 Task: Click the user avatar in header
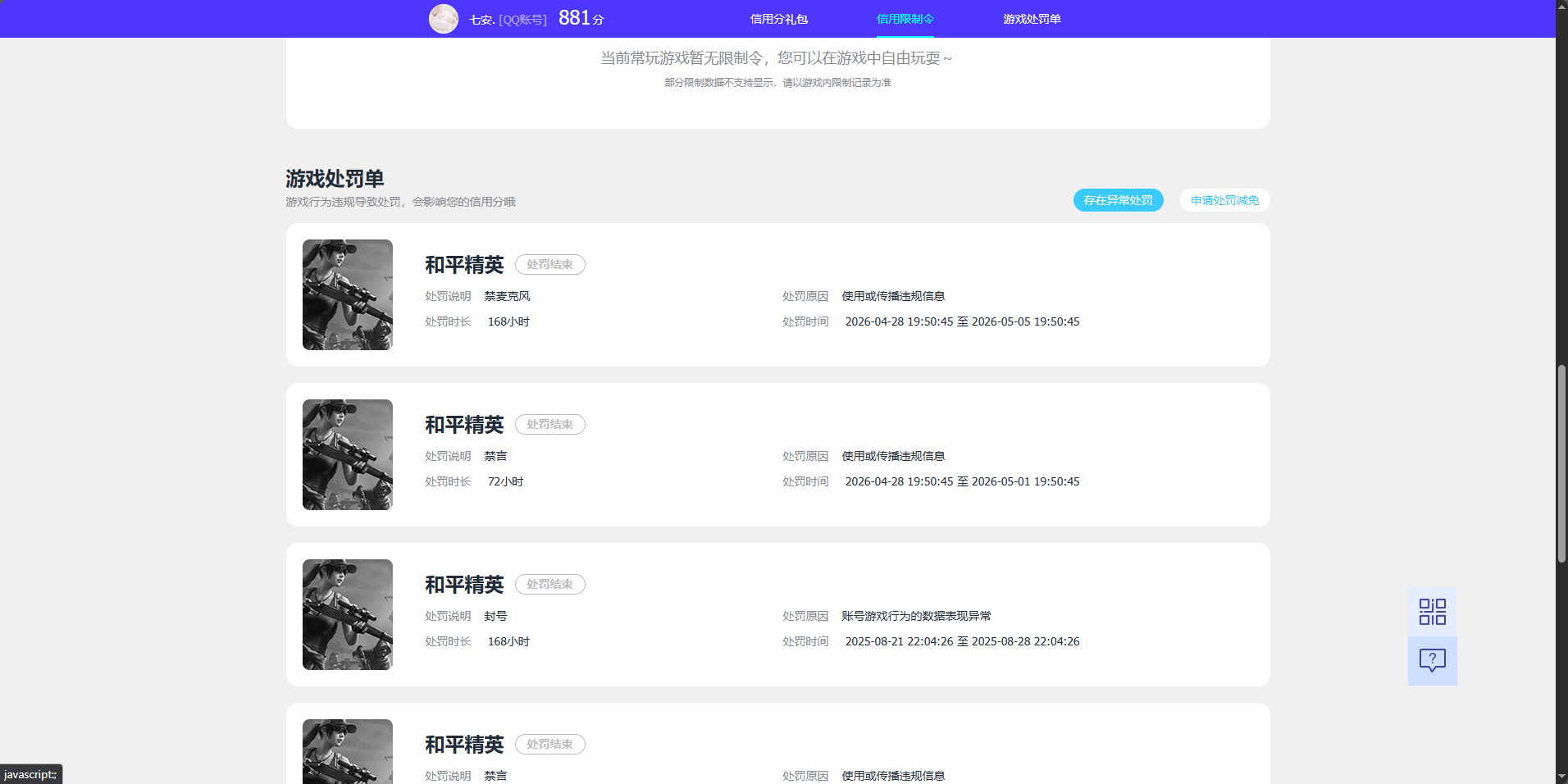[x=444, y=19]
